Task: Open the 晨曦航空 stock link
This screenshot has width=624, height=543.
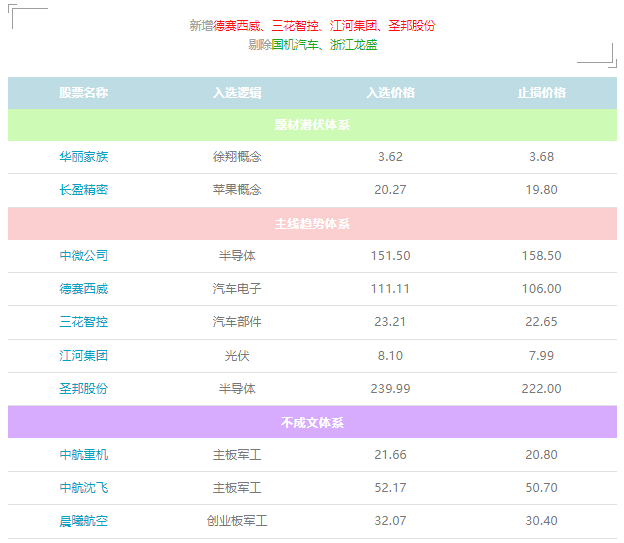Action: [x=84, y=521]
